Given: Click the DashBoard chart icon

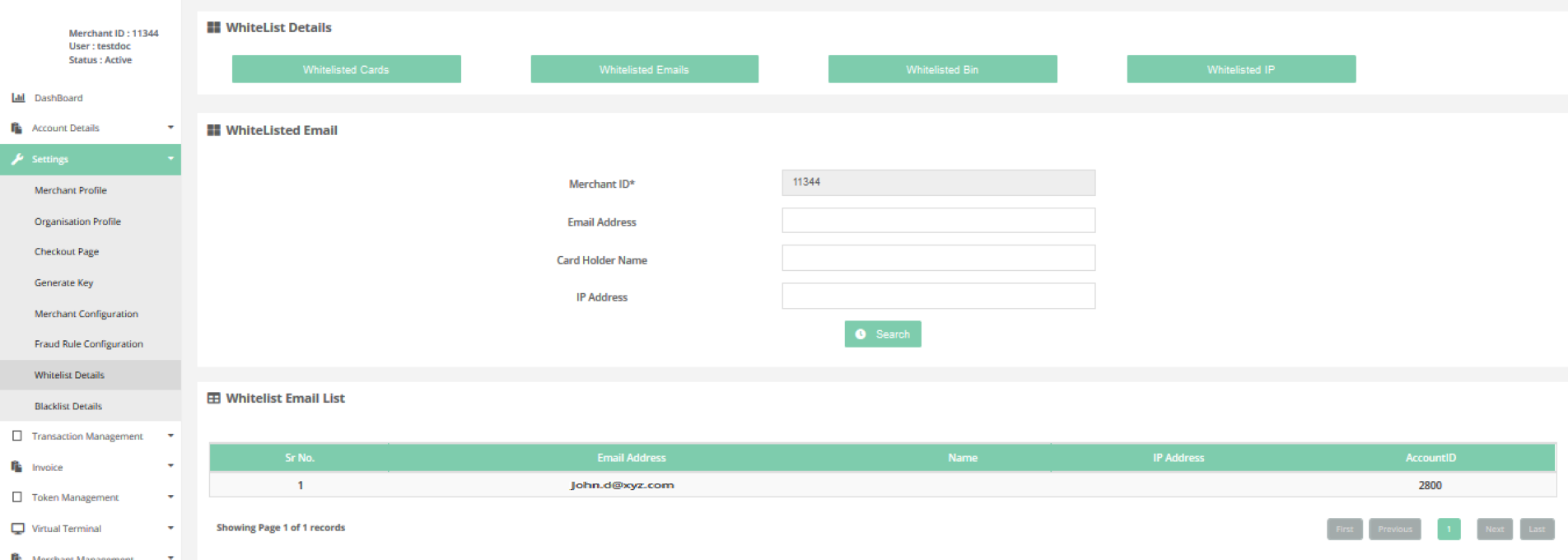Looking at the screenshot, I should (18, 98).
